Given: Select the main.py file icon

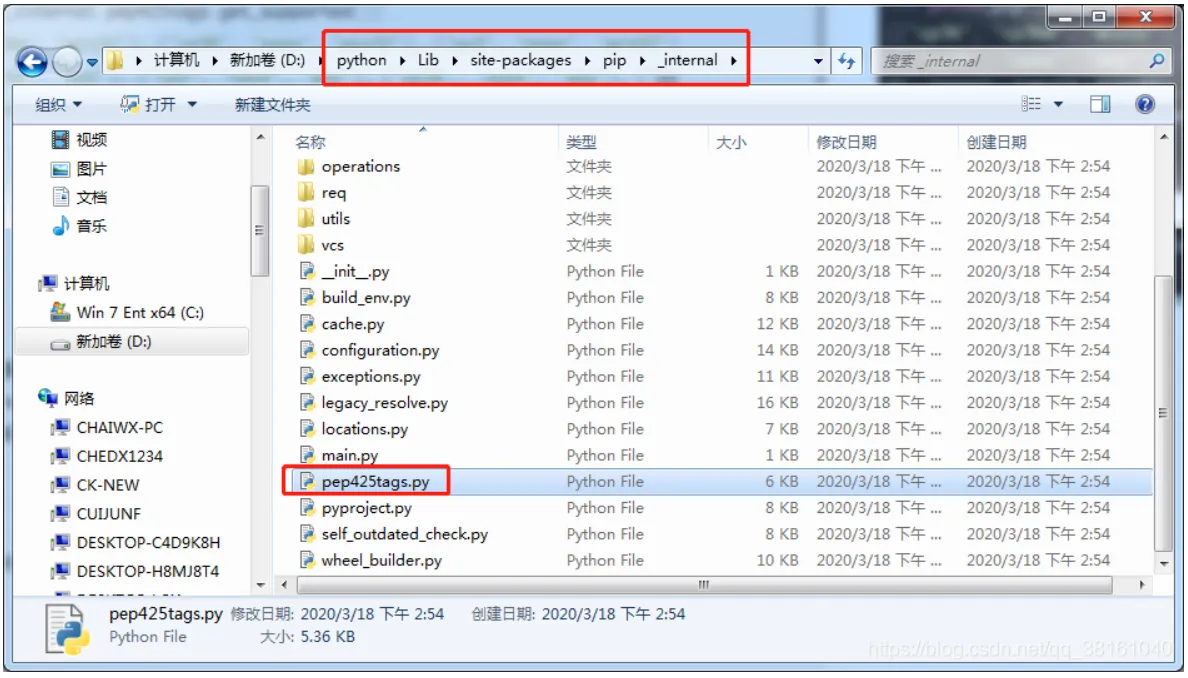Looking at the screenshot, I should click(x=307, y=455).
